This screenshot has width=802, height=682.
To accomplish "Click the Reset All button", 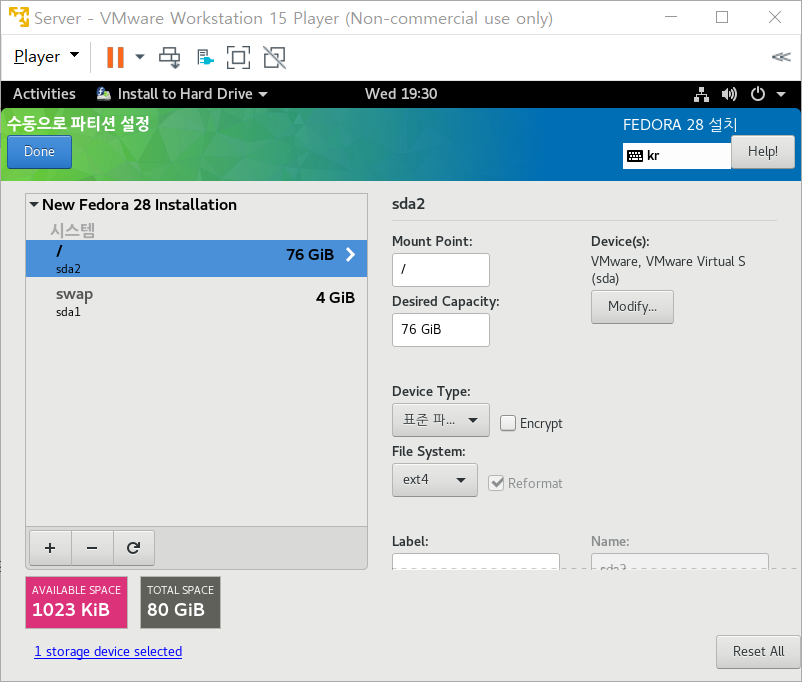I will (x=758, y=651).
